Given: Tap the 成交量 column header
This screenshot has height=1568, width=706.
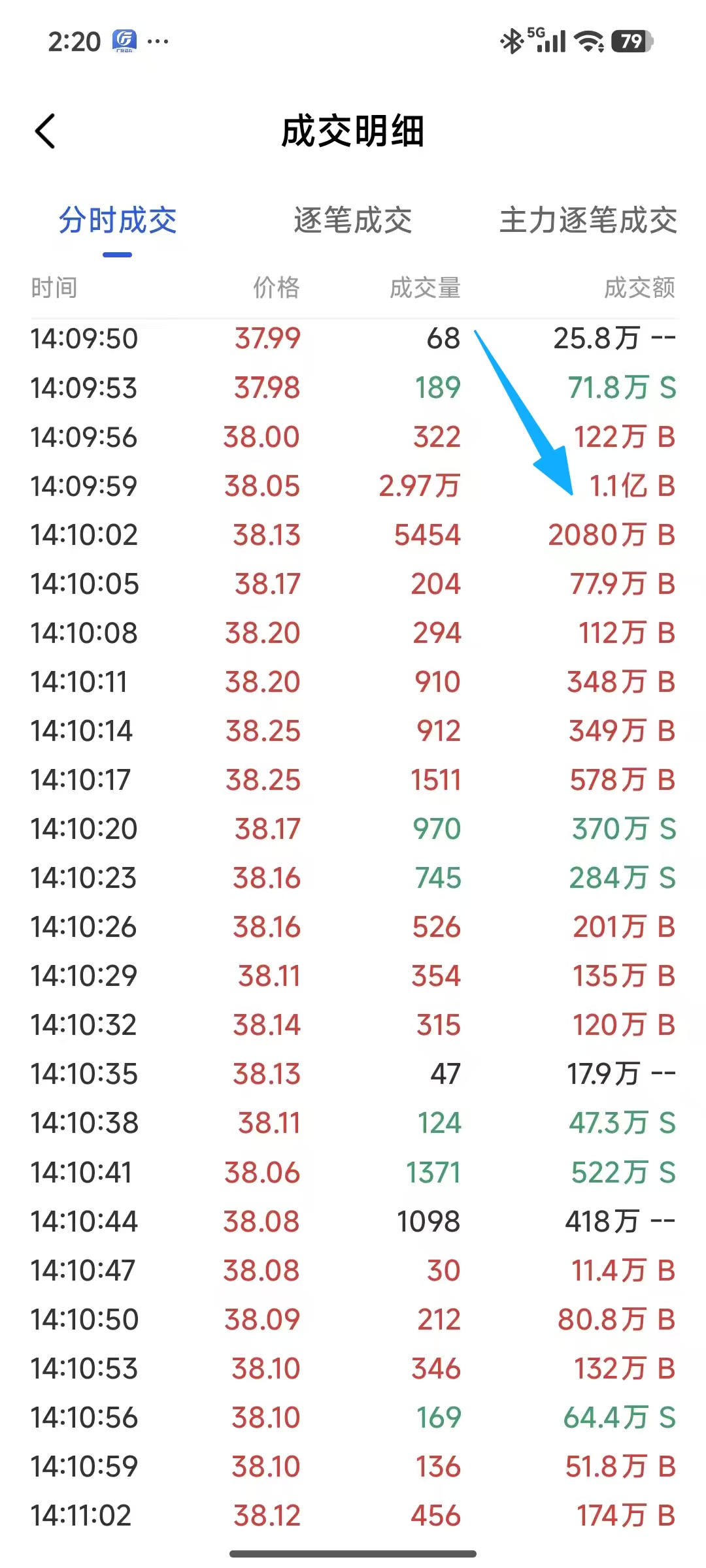Looking at the screenshot, I should click(x=426, y=287).
